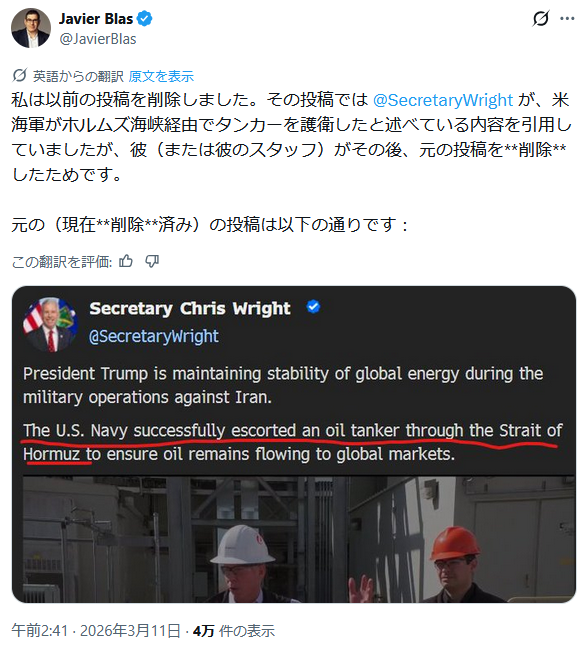The image size is (588, 652).
Task: Click Secretary Chris Wright avatar in image
Action: (x=50, y=324)
